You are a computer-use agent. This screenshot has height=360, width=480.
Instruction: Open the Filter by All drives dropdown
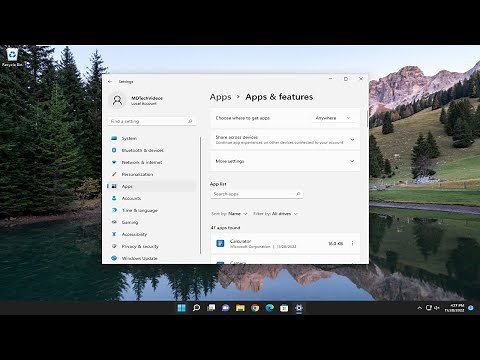(x=275, y=214)
